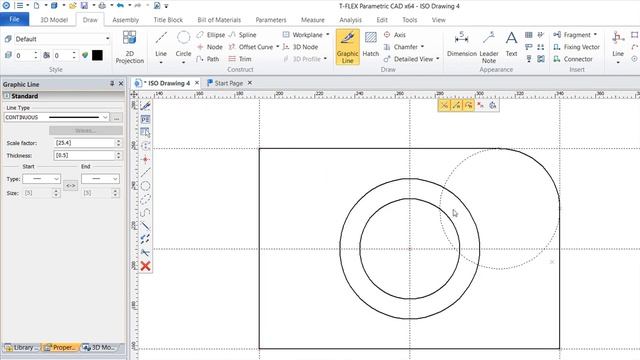Switch to the 3D Model ribbon tab
This screenshot has width=640, height=360.
[54, 20]
